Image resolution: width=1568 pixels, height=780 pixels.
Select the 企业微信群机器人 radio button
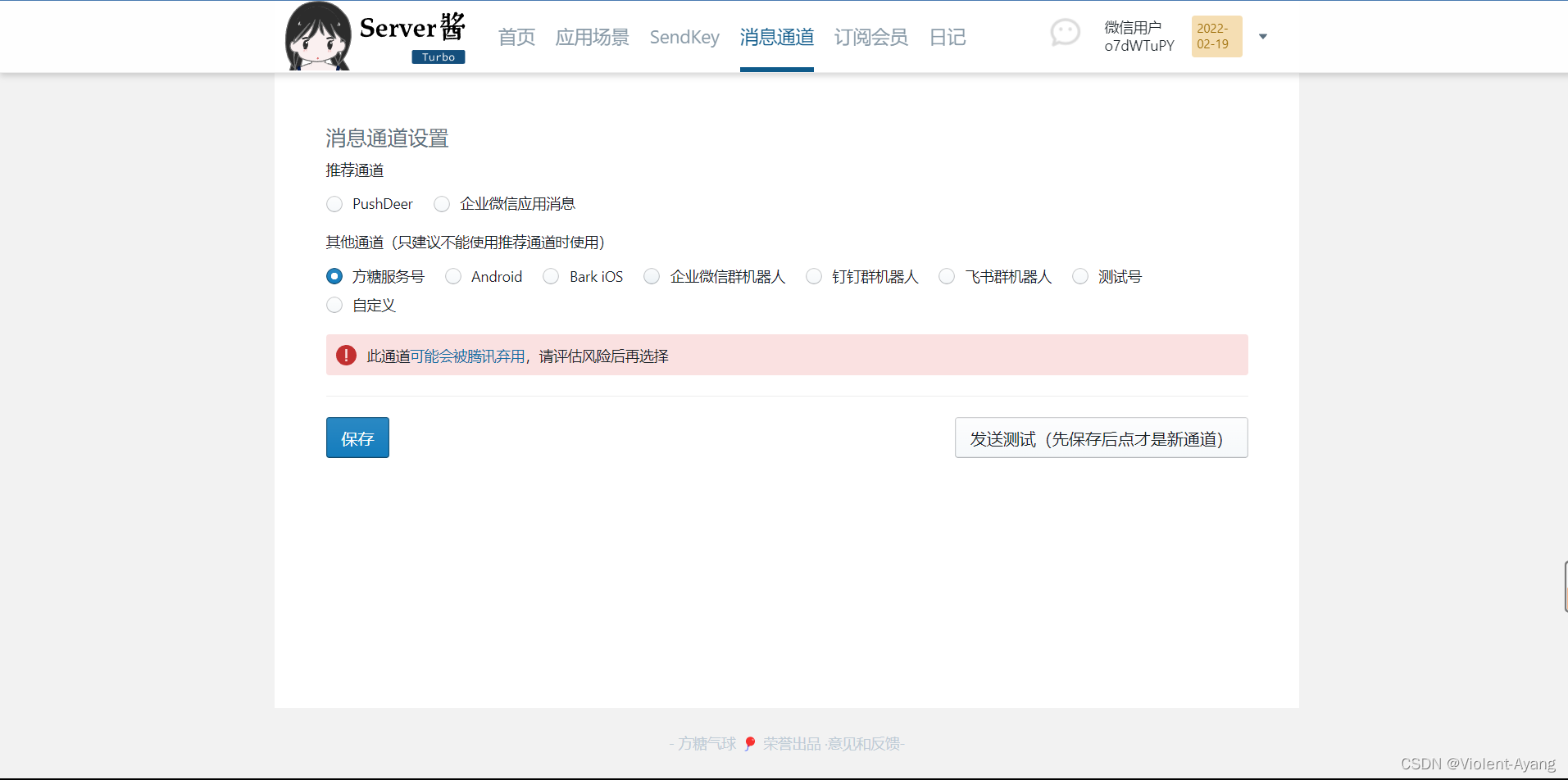coord(652,276)
